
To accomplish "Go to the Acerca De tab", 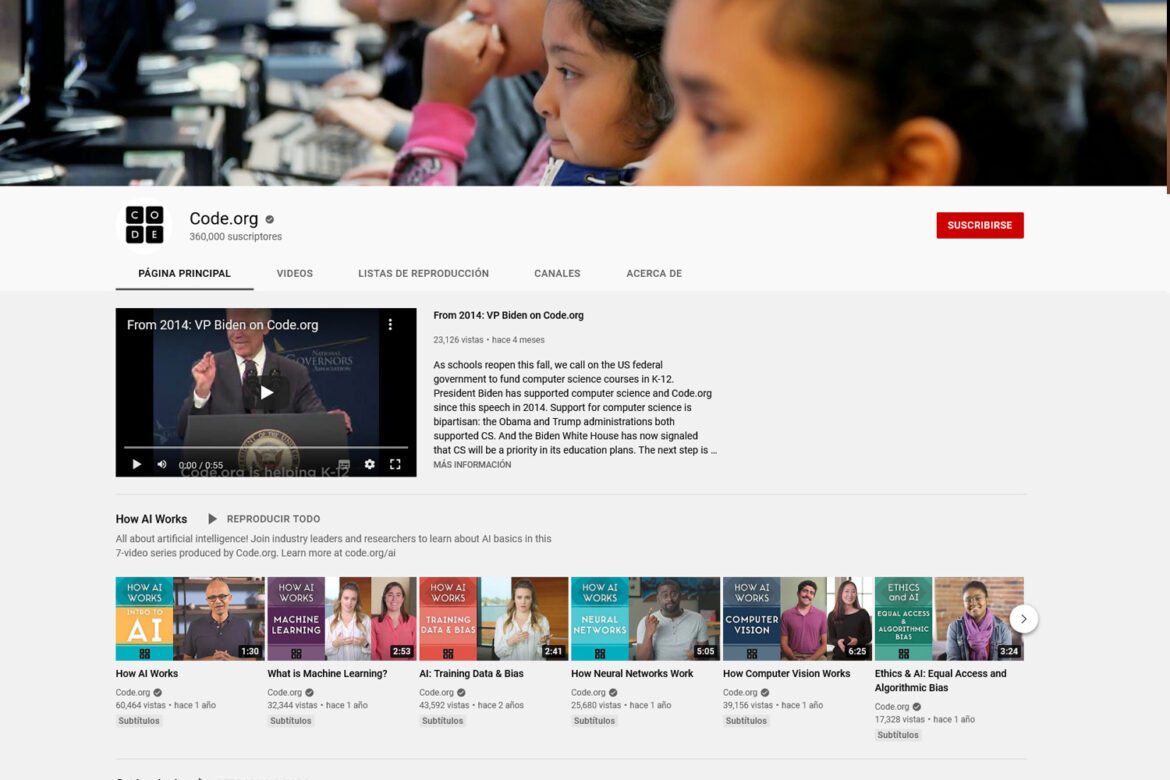I will (653, 273).
